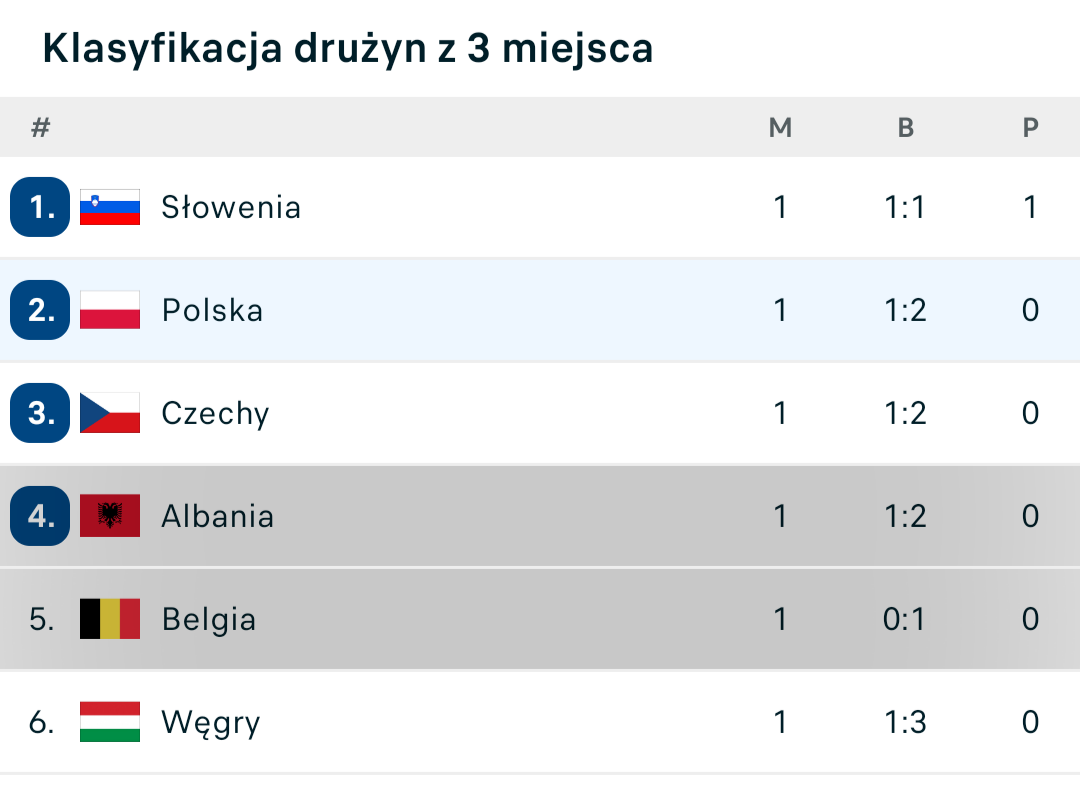
Task: Open the Węgry team name
Action: [211, 723]
